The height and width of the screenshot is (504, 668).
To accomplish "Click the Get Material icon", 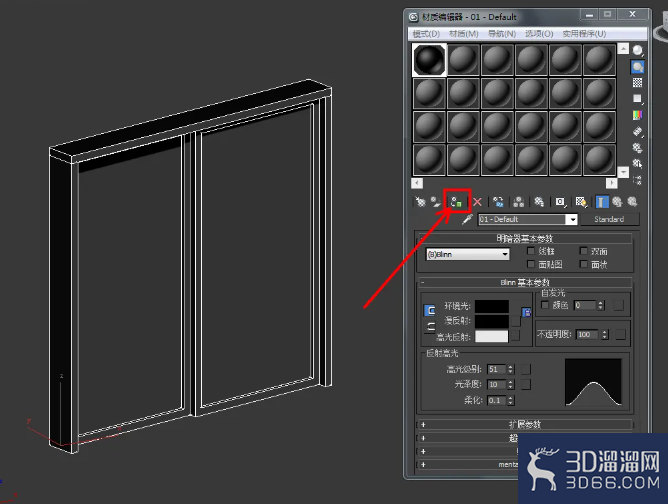I will click(x=420, y=202).
